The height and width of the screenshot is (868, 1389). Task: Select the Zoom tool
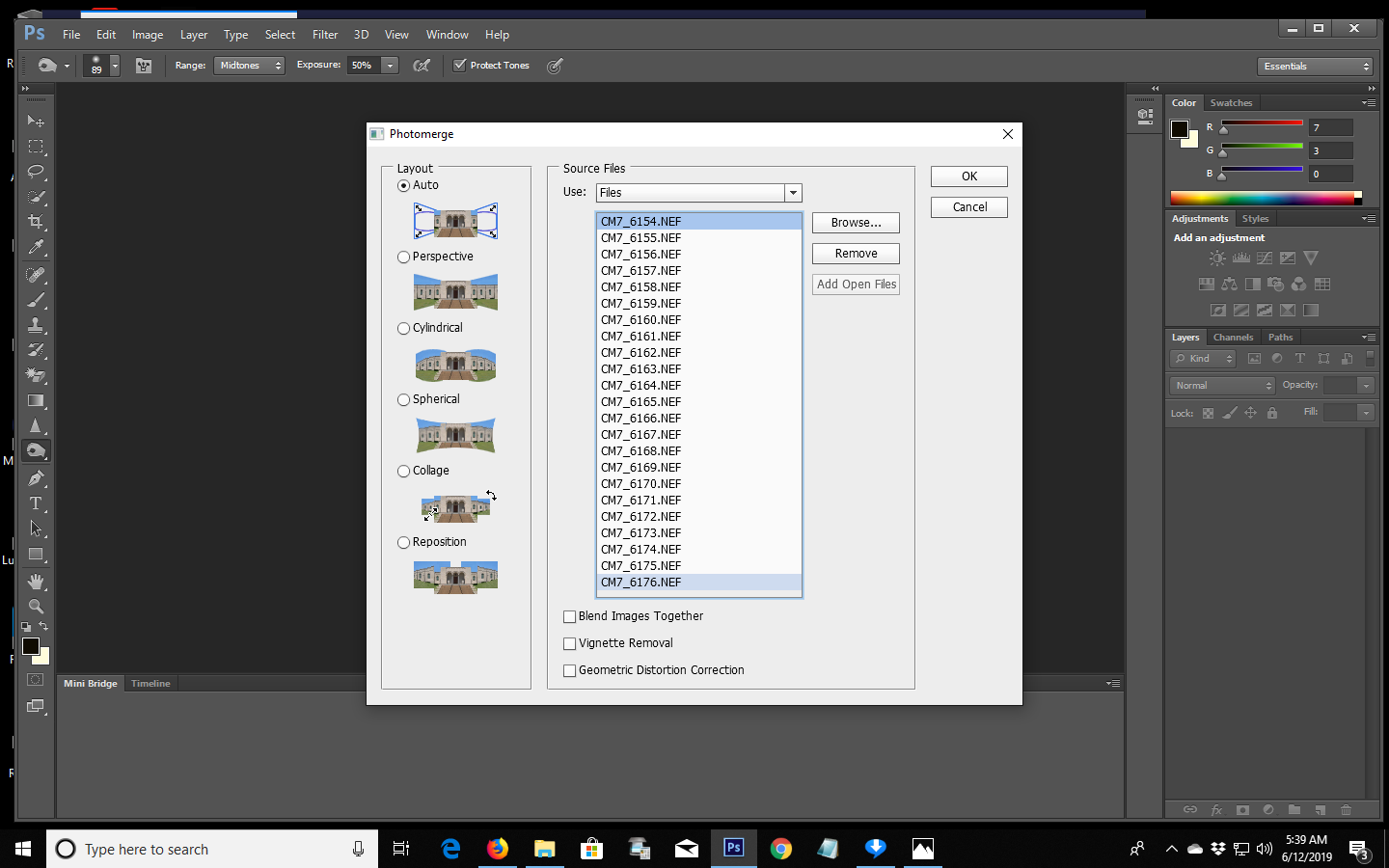[x=35, y=607]
